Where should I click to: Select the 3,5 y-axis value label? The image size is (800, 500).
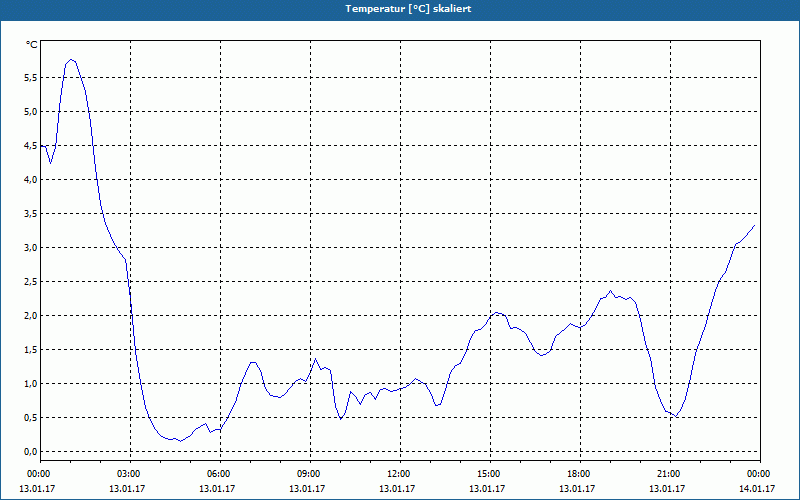point(30,214)
